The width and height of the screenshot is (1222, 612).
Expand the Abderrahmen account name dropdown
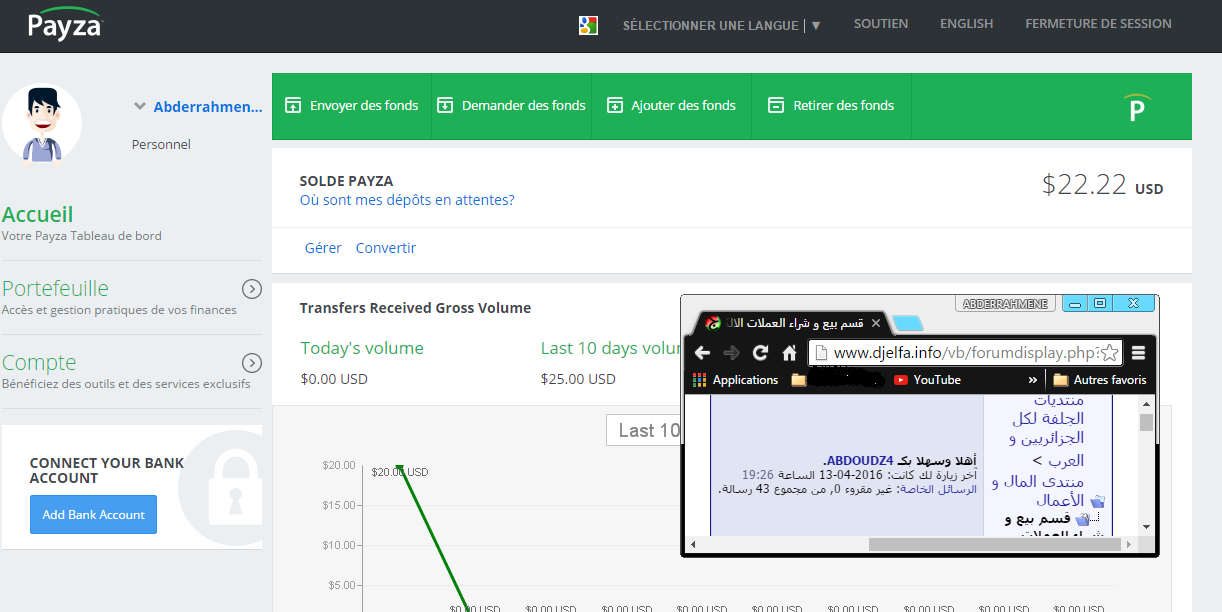[198, 106]
